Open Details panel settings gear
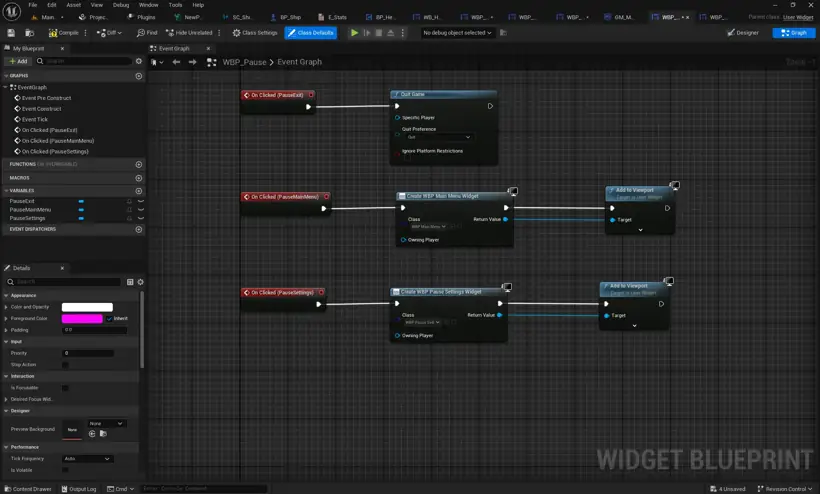 (140, 282)
